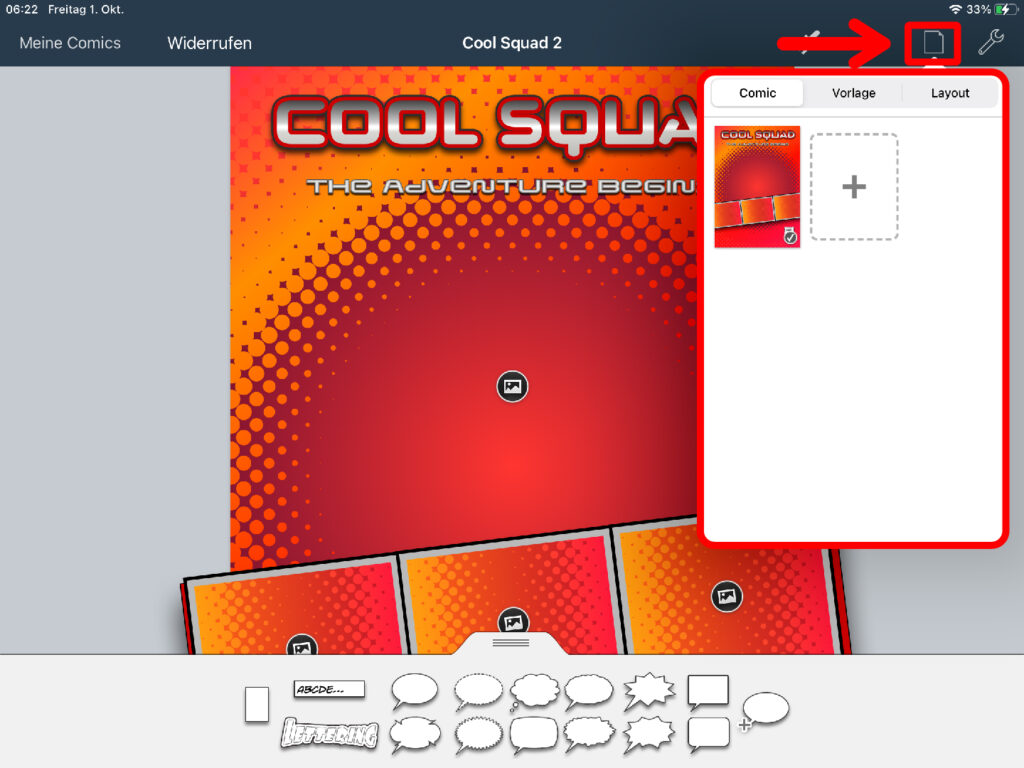1024x768 pixels.
Task: Tap Widerrufen to undo
Action: click(209, 43)
